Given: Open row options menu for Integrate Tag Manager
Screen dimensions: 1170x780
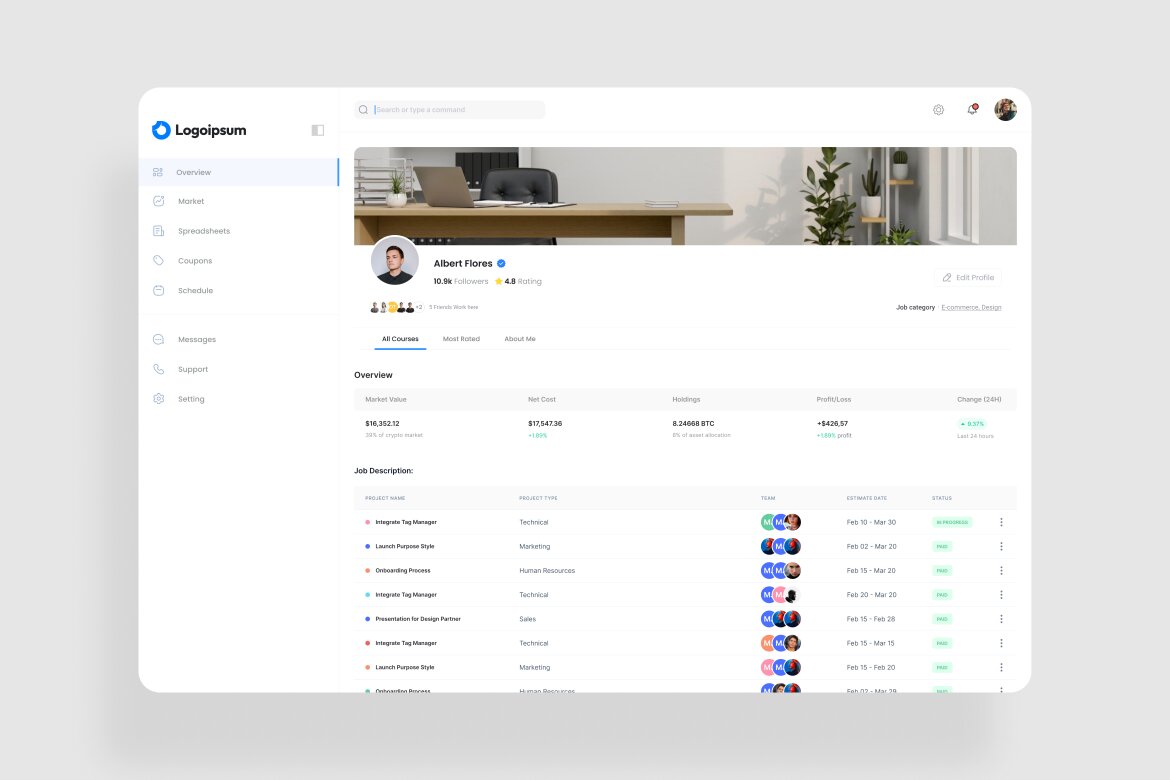Looking at the screenshot, I should (x=1001, y=521).
